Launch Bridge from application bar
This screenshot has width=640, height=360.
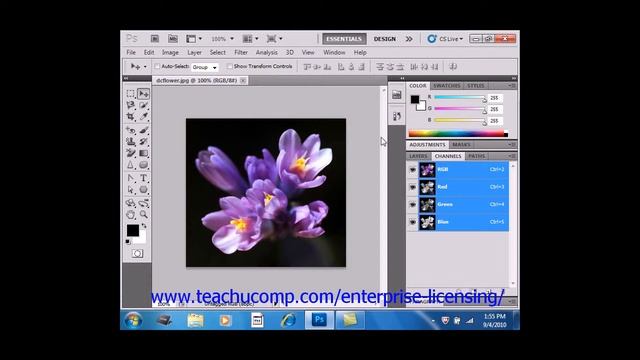point(155,39)
